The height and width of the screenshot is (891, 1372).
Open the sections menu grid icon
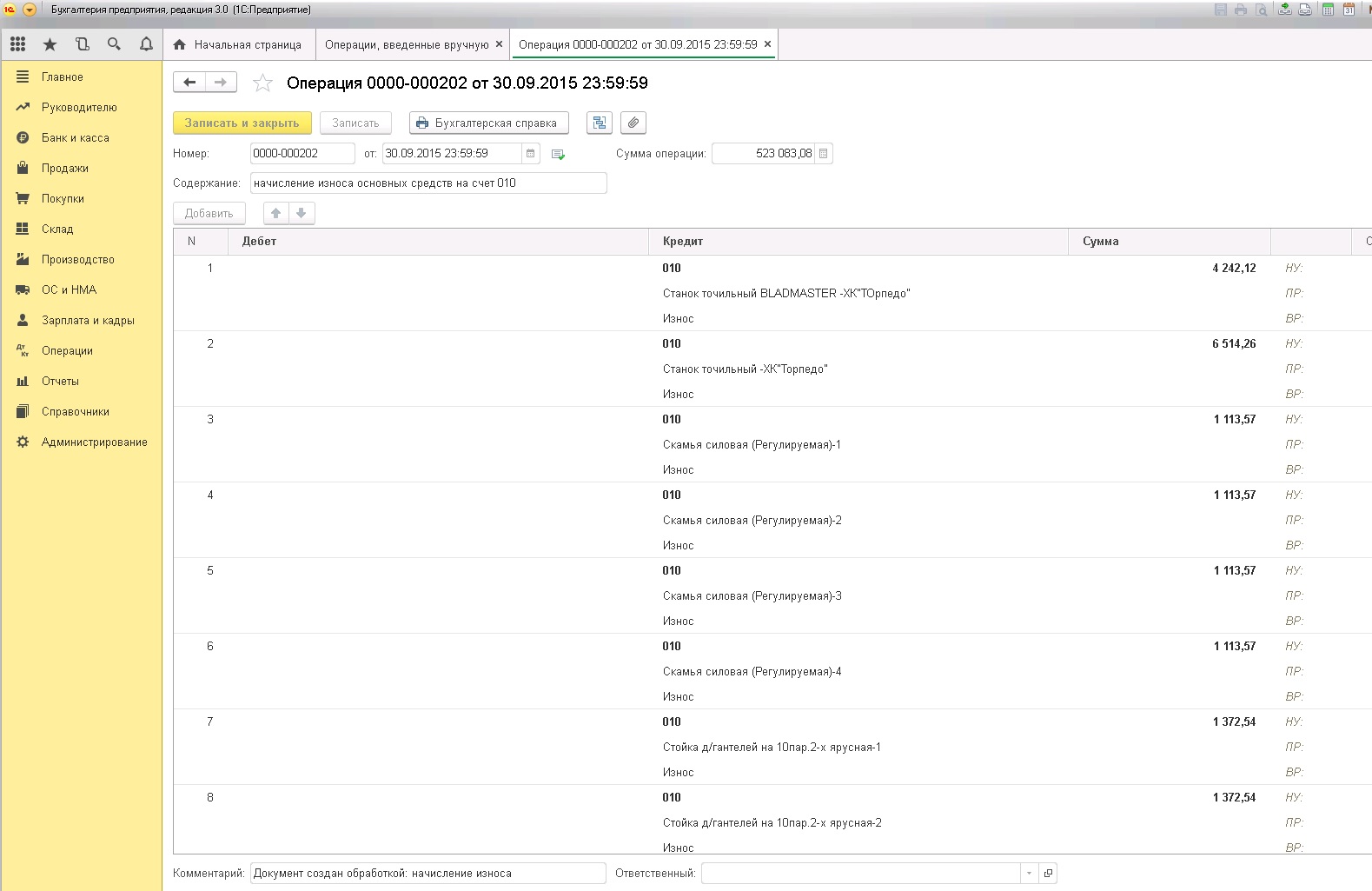[x=17, y=44]
